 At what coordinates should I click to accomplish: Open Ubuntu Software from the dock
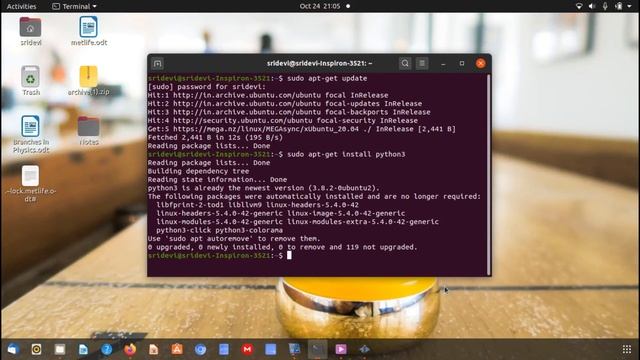(x=177, y=349)
